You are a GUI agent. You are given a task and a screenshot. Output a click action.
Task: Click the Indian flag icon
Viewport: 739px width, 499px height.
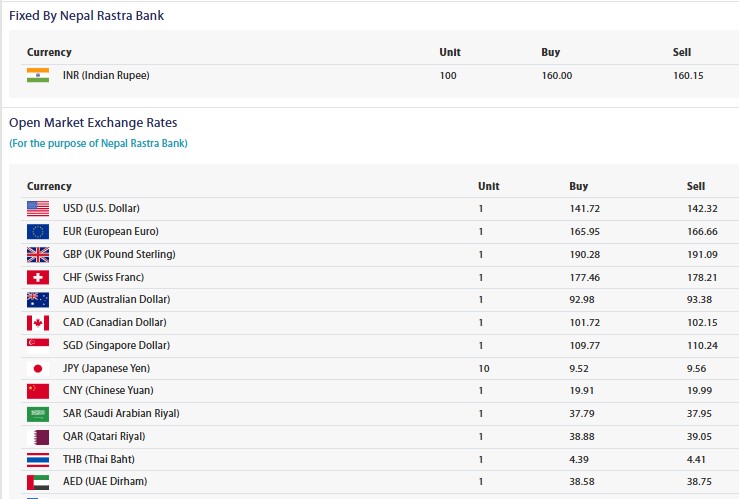click(x=38, y=75)
